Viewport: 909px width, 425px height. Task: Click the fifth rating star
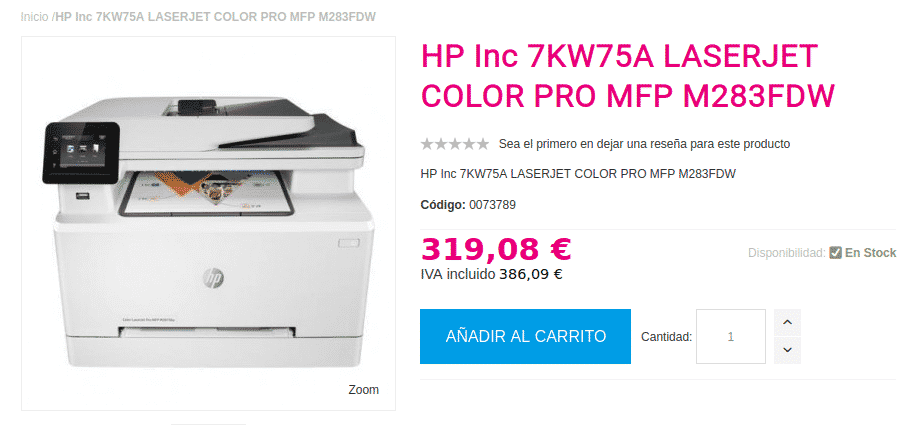pos(482,144)
